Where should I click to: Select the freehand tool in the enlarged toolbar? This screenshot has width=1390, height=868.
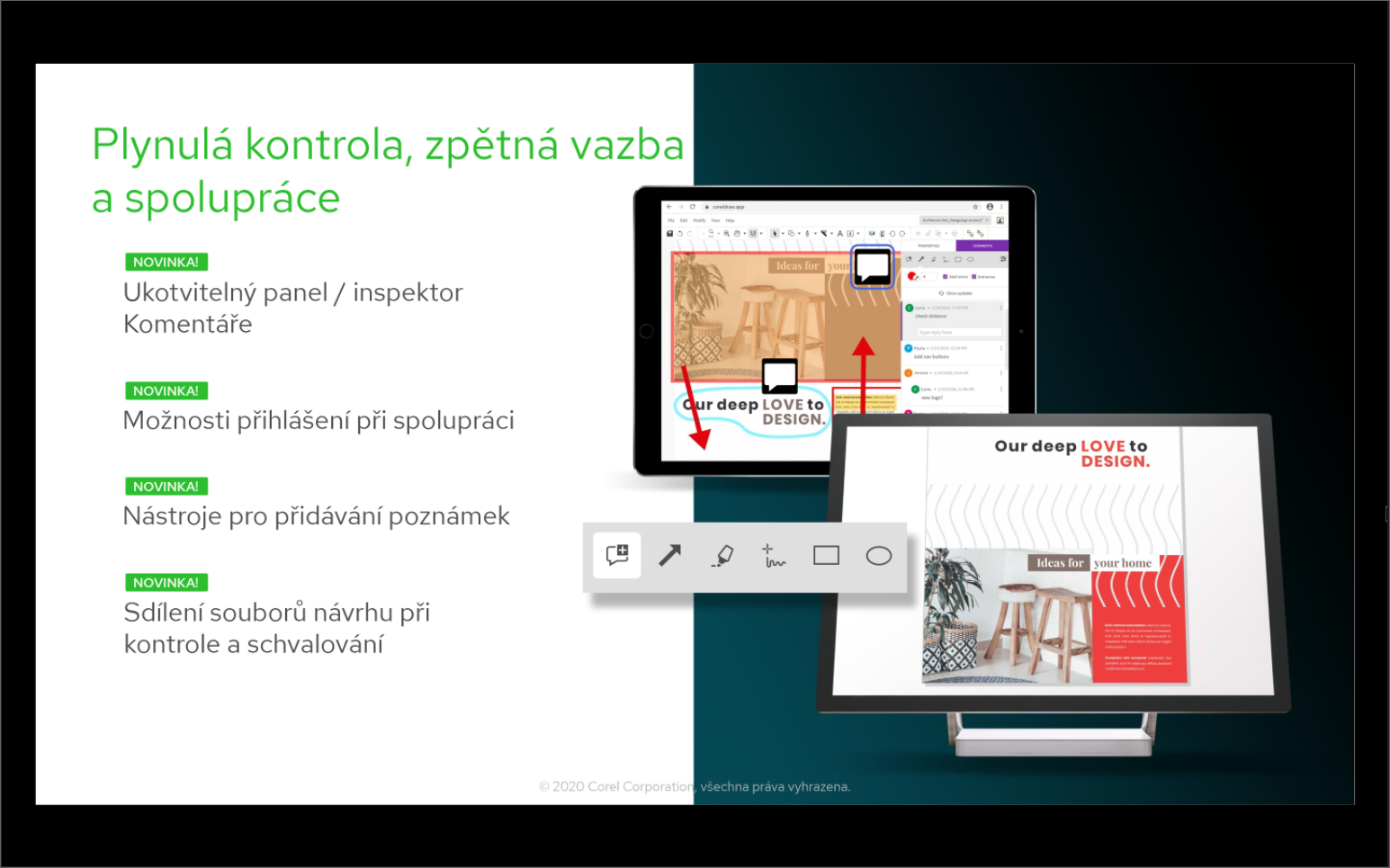click(774, 556)
